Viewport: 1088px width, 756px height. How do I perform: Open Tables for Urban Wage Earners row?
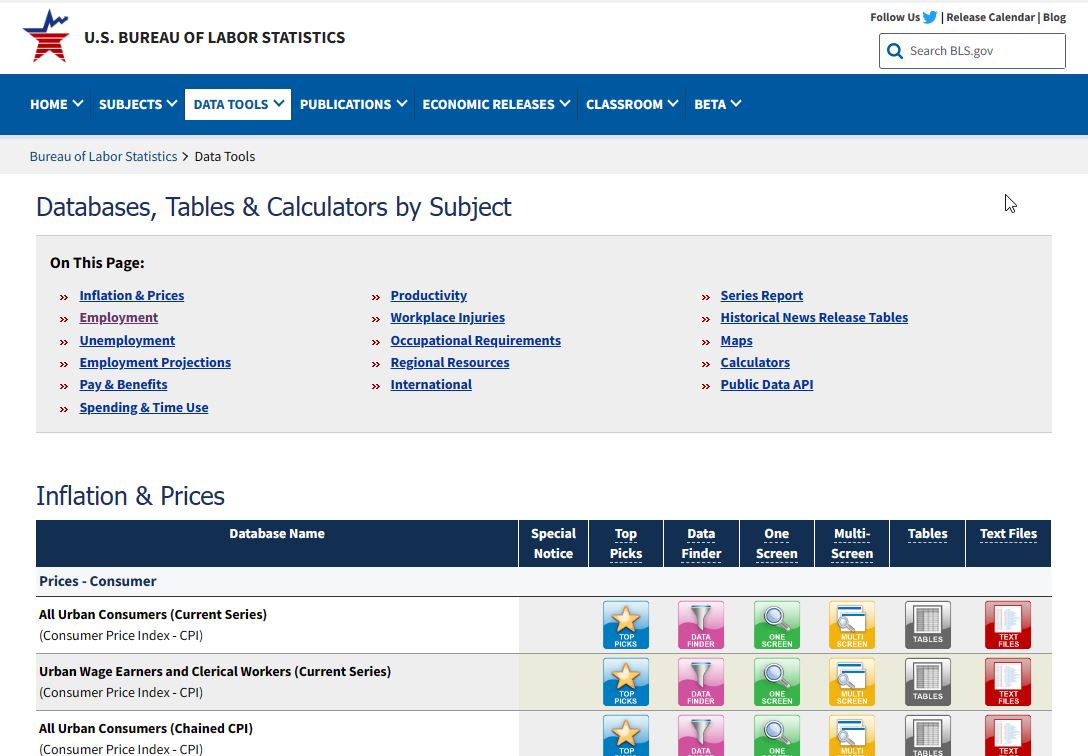(x=928, y=682)
